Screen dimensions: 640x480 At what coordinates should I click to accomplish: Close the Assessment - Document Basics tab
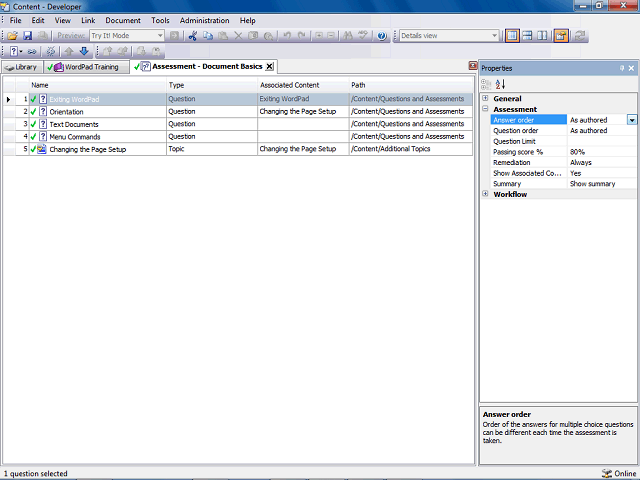pos(269,67)
